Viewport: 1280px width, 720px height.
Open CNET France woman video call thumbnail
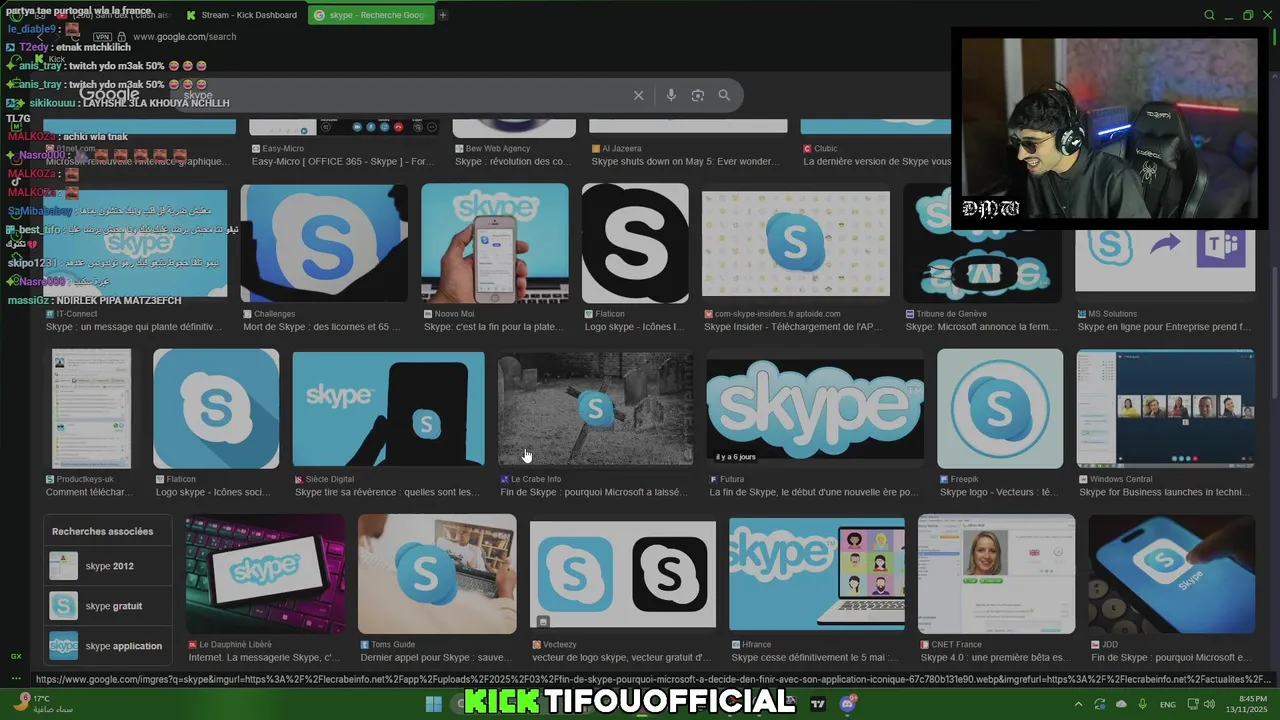click(x=996, y=574)
